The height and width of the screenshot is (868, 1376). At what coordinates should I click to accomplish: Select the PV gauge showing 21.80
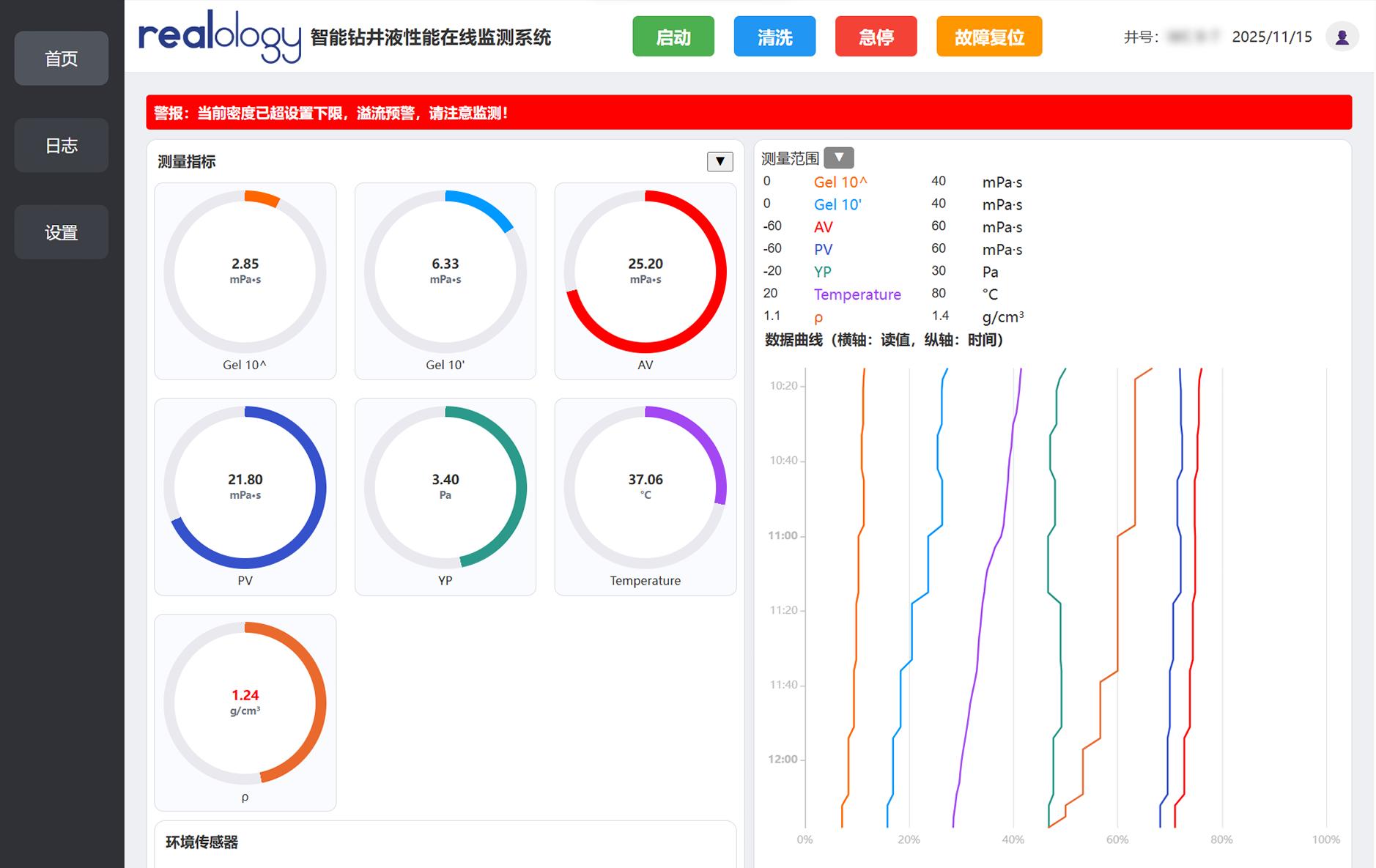pos(245,497)
